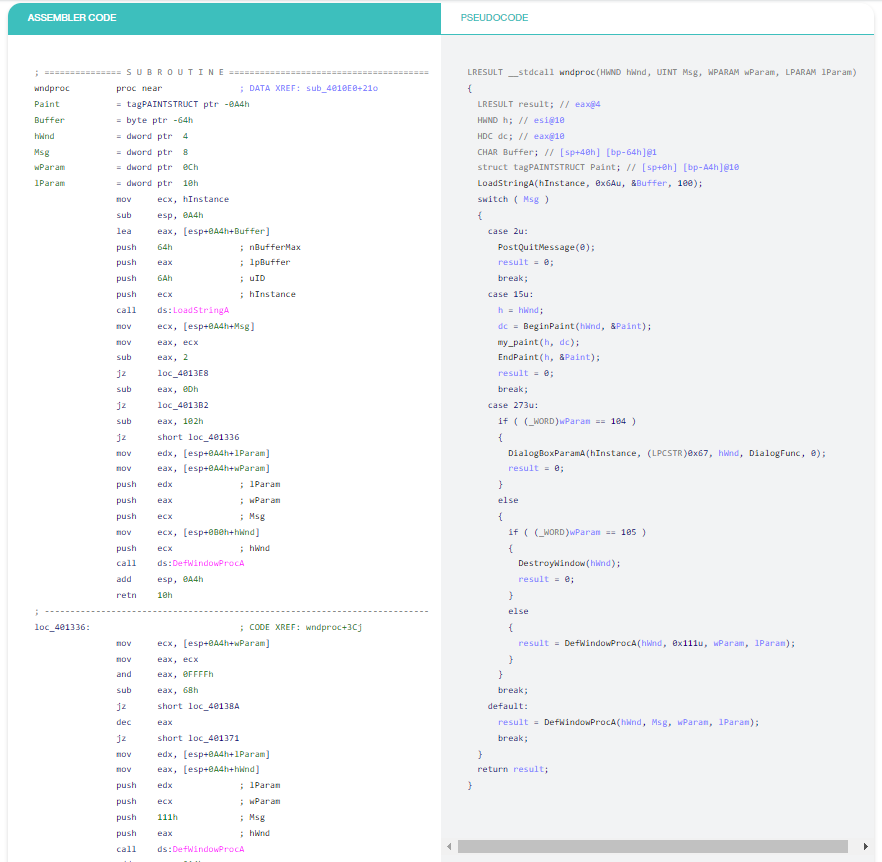Image resolution: width=882 pixels, height=862 pixels.
Task: Click 'HDC dc;' declaration line
Action: (521, 136)
